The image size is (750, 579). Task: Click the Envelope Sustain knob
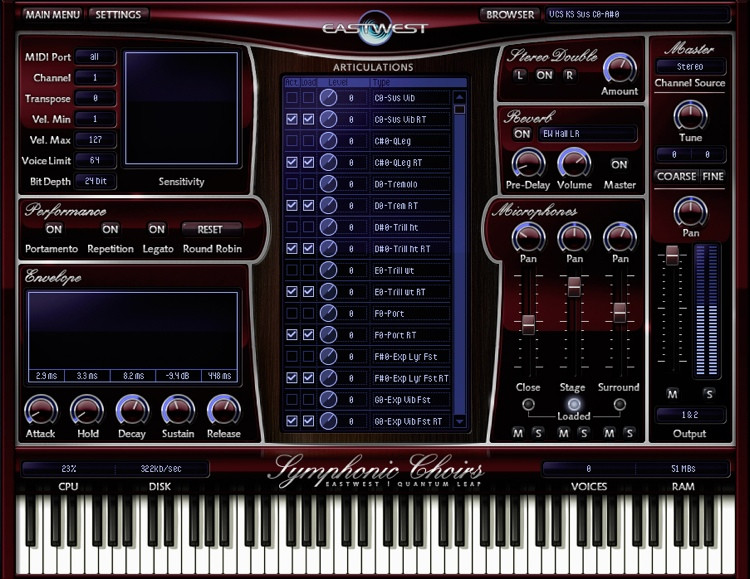pyautogui.click(x=178, y=411)
